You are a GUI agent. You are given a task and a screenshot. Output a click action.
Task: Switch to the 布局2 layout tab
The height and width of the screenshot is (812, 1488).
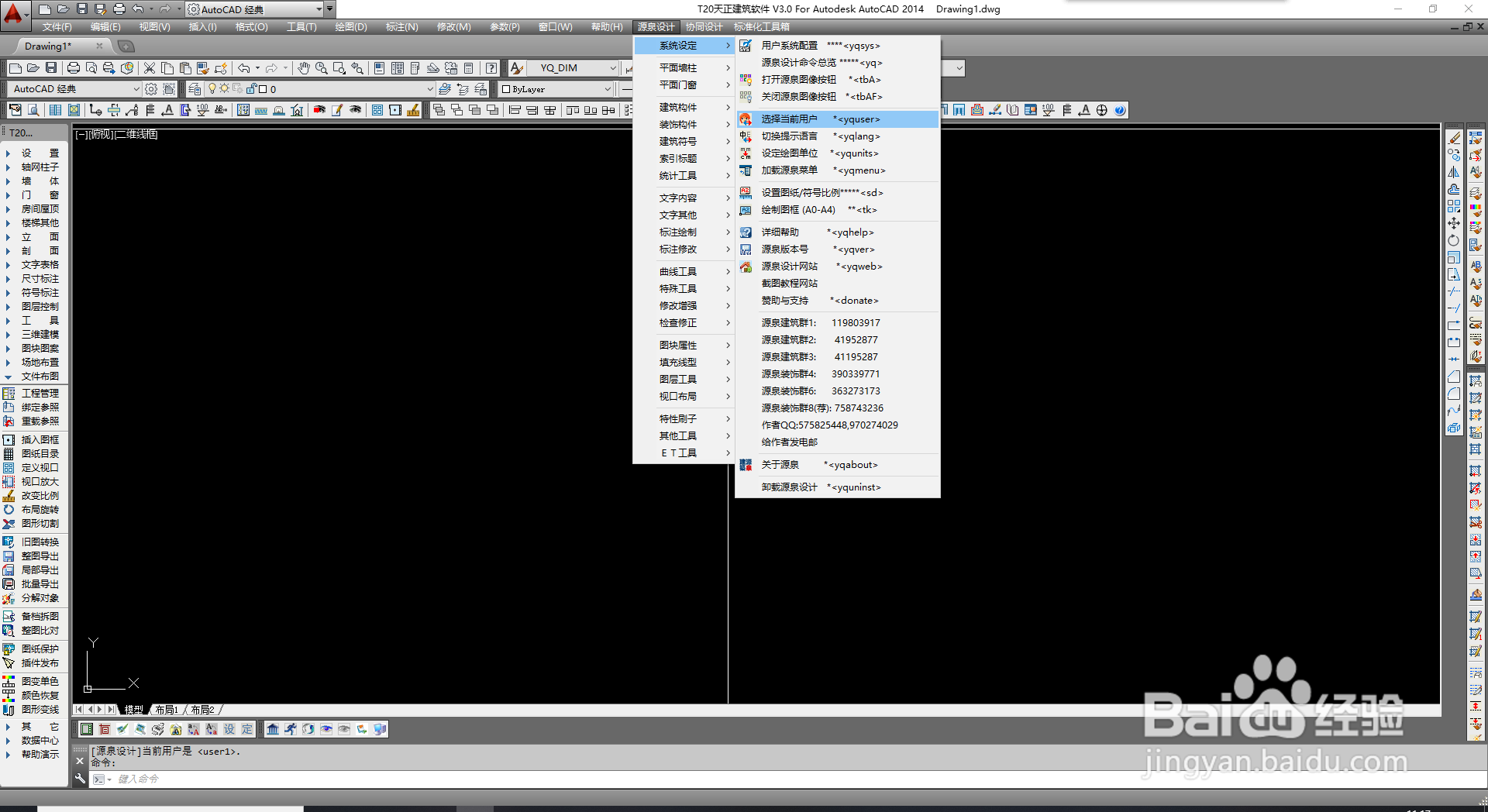203,710
